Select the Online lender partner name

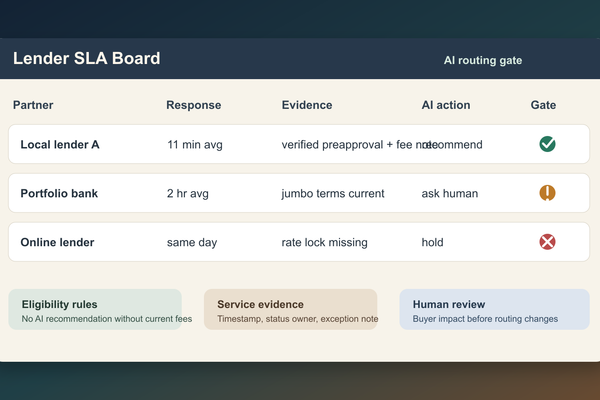coord(57,242)
